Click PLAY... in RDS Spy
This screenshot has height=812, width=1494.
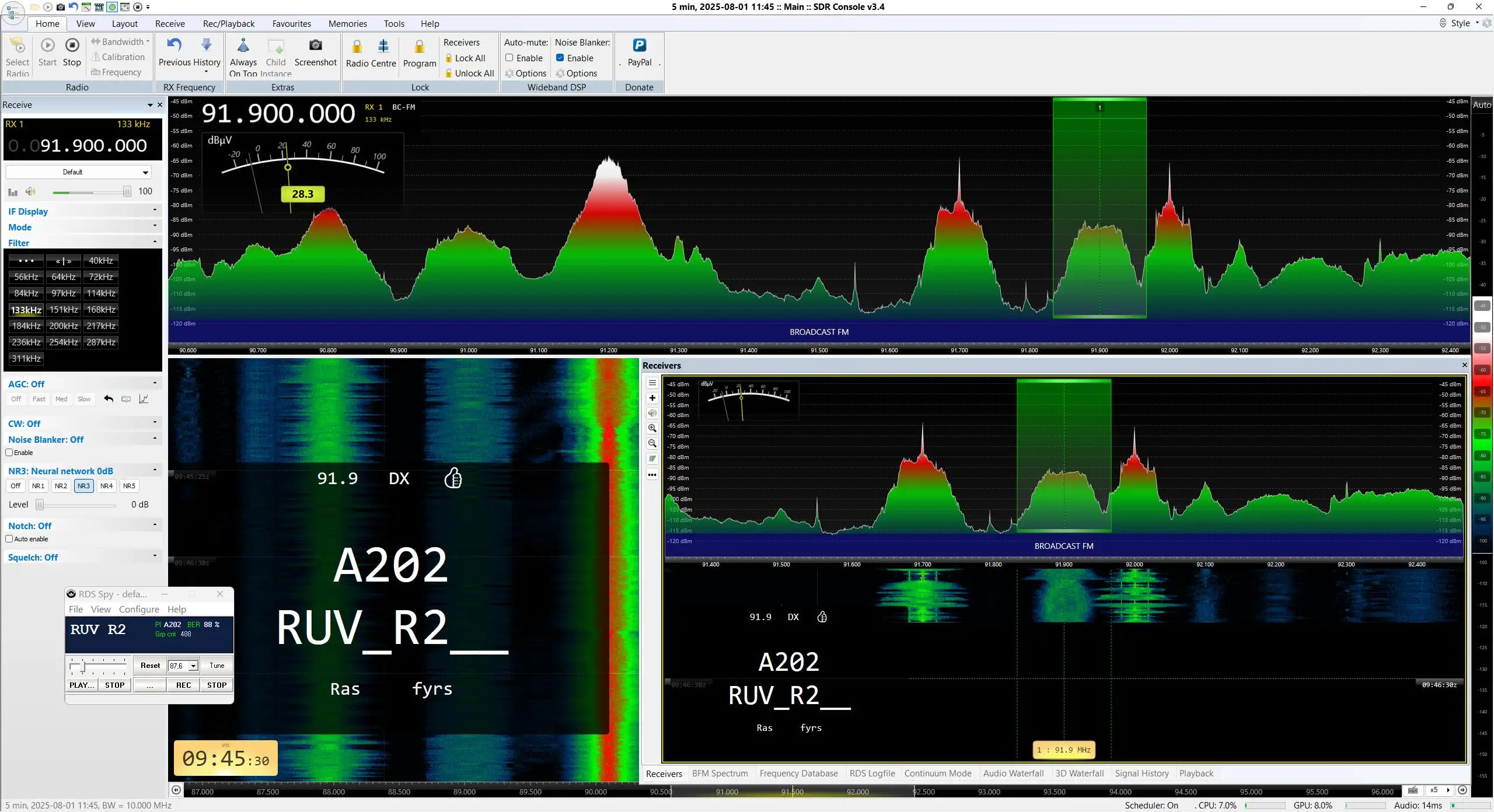coord(82,685)
